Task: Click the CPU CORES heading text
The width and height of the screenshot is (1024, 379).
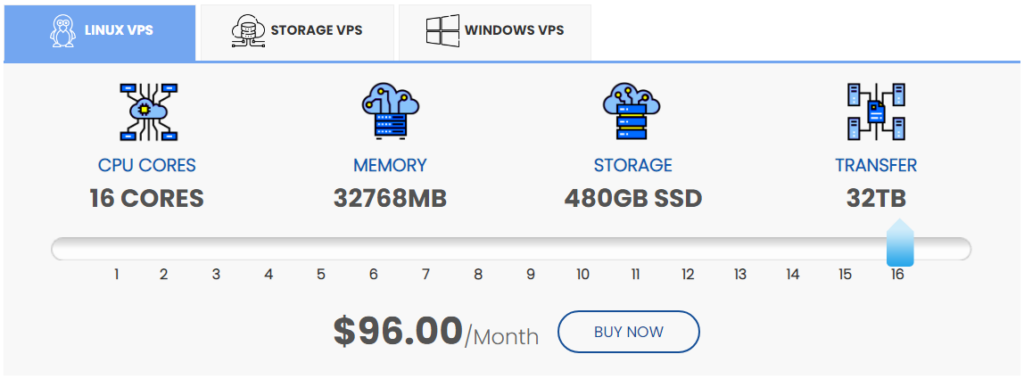Action: (147, 165)
